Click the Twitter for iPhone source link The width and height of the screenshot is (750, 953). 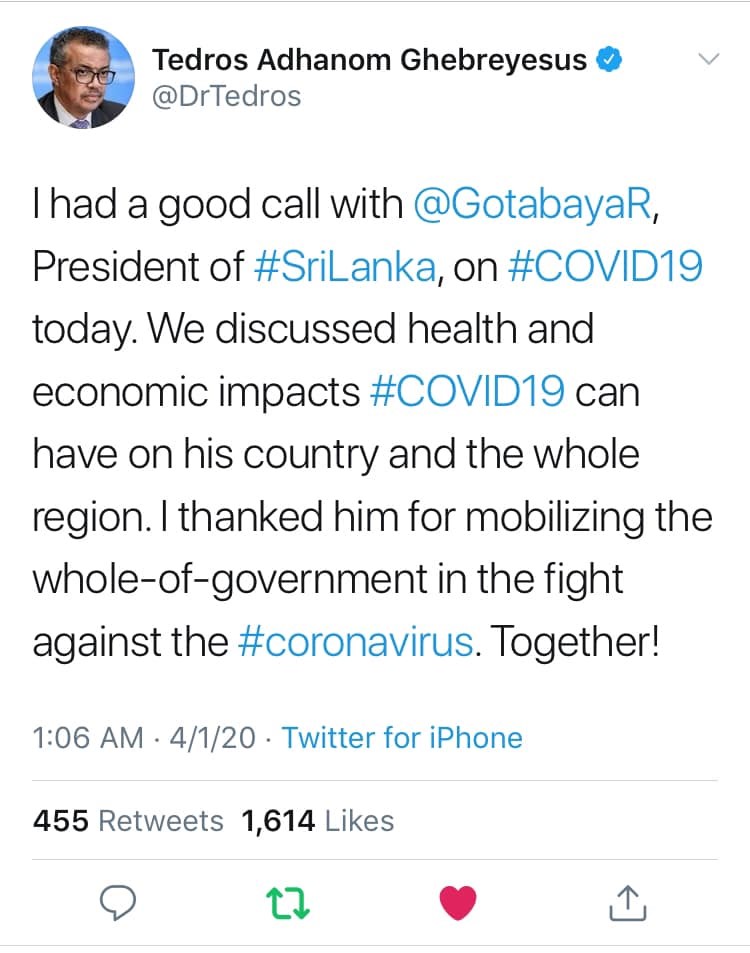point(402,738)
